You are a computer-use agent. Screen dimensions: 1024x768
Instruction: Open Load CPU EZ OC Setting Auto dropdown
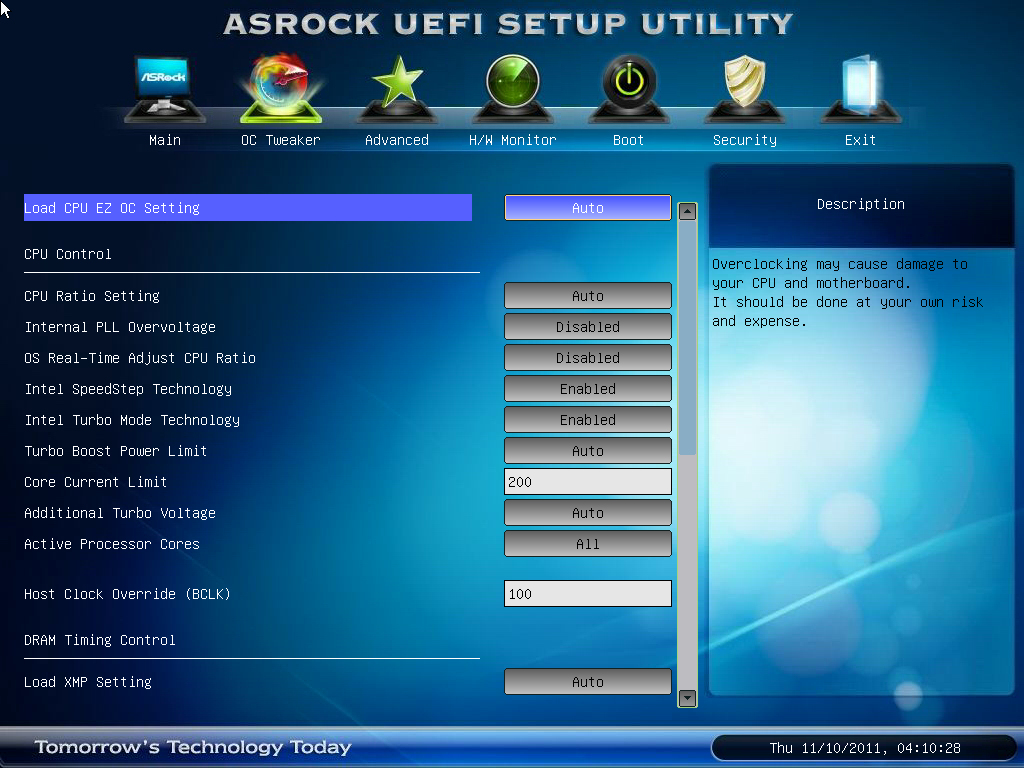coord(588,208)
